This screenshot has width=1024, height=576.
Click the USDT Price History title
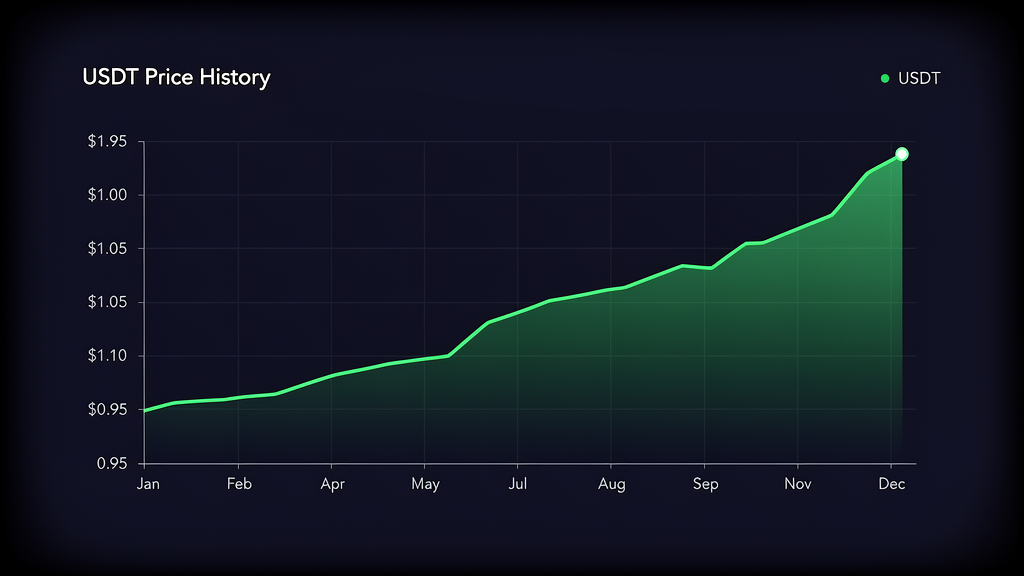[176, 77]
